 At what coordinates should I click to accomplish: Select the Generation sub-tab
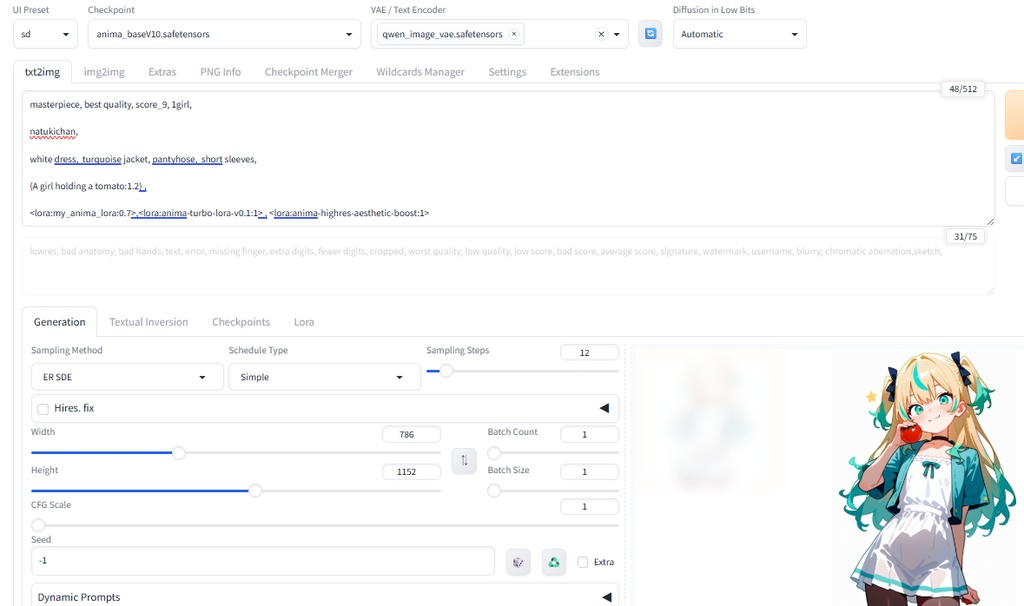(x=59, y=322)
